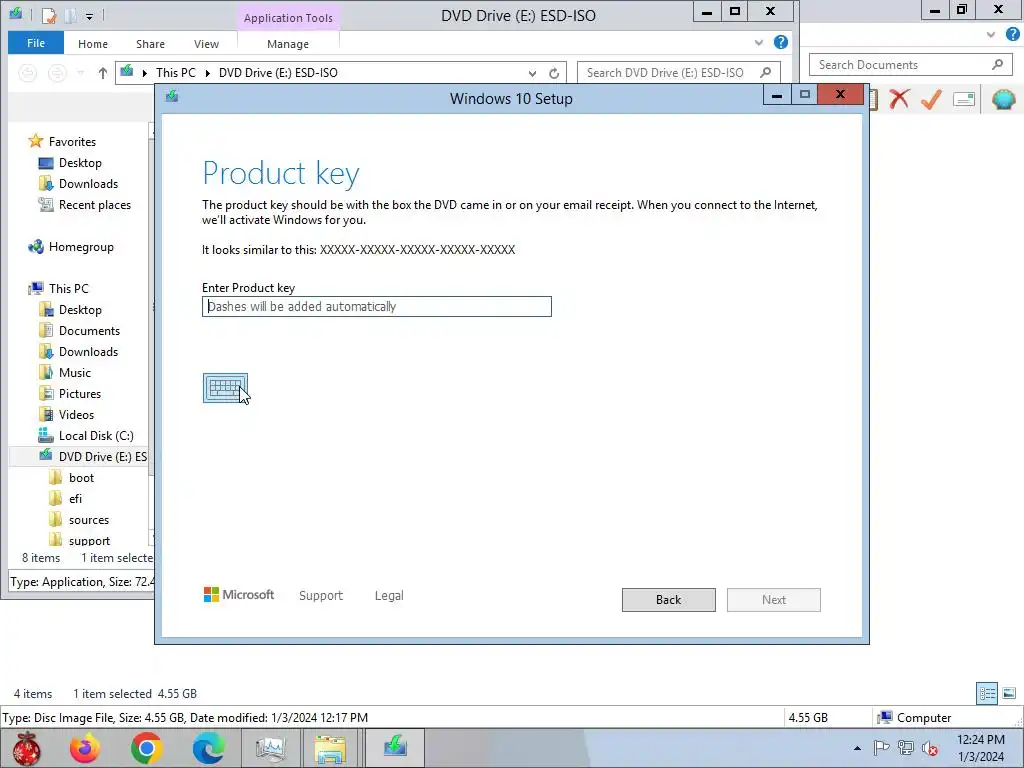
Task: Click the Up arrow in DVD Drive window
Action: pyautogui.click(x=103, y=73)
